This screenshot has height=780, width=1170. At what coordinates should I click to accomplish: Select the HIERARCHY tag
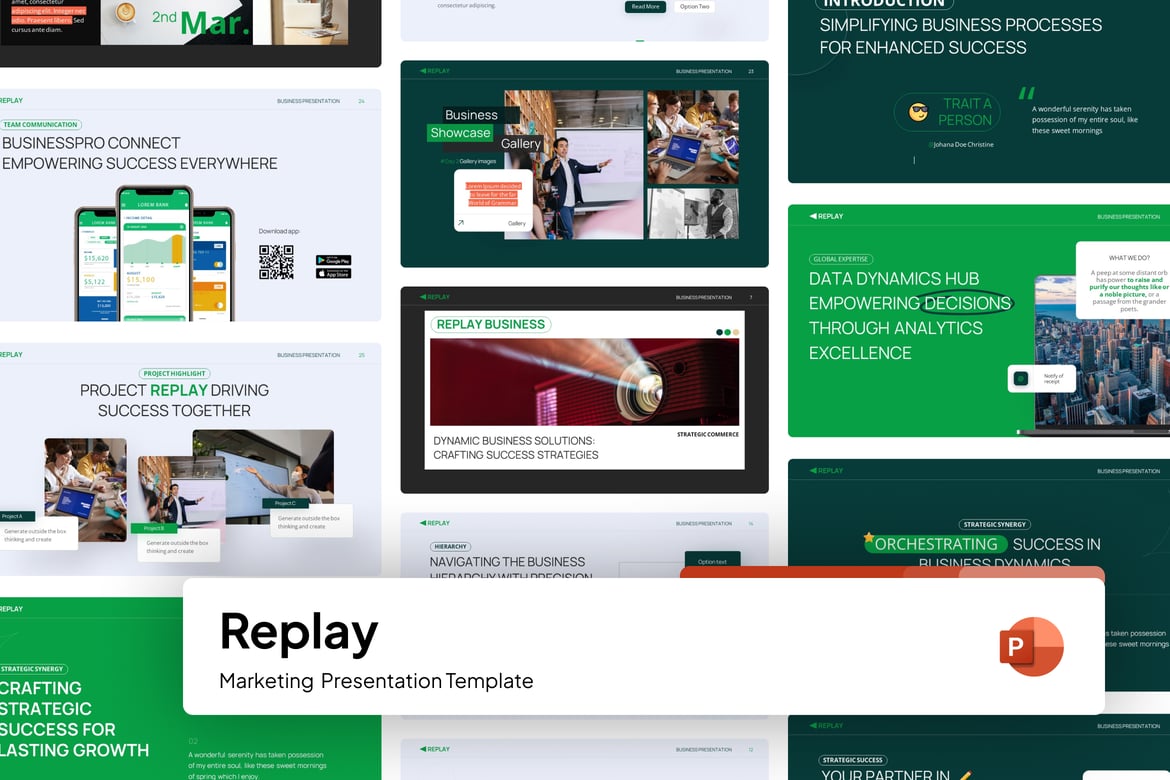tap(450, 546)
